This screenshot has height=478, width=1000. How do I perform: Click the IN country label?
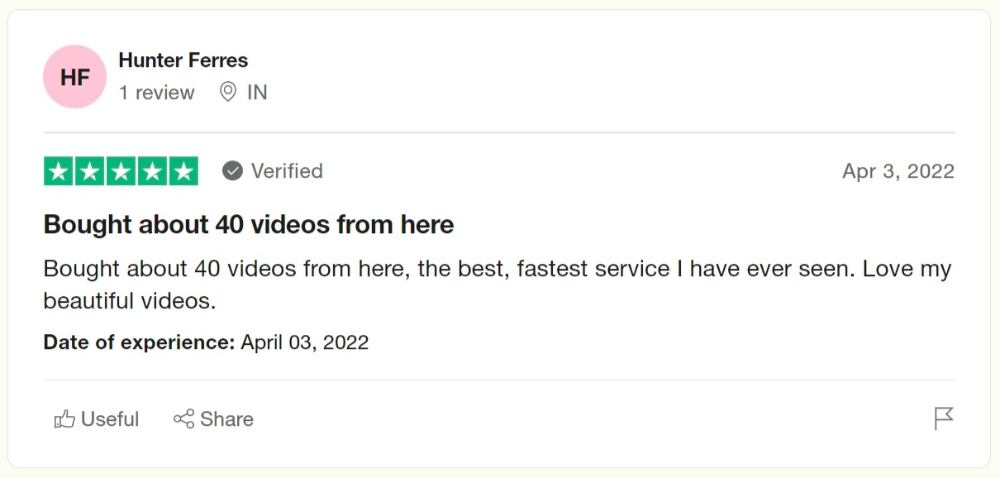pos(257,92)
